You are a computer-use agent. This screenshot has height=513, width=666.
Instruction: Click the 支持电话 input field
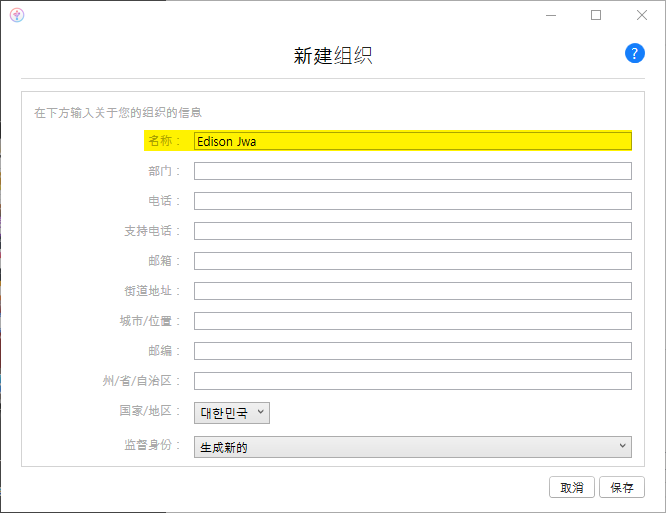click(412, 231)
